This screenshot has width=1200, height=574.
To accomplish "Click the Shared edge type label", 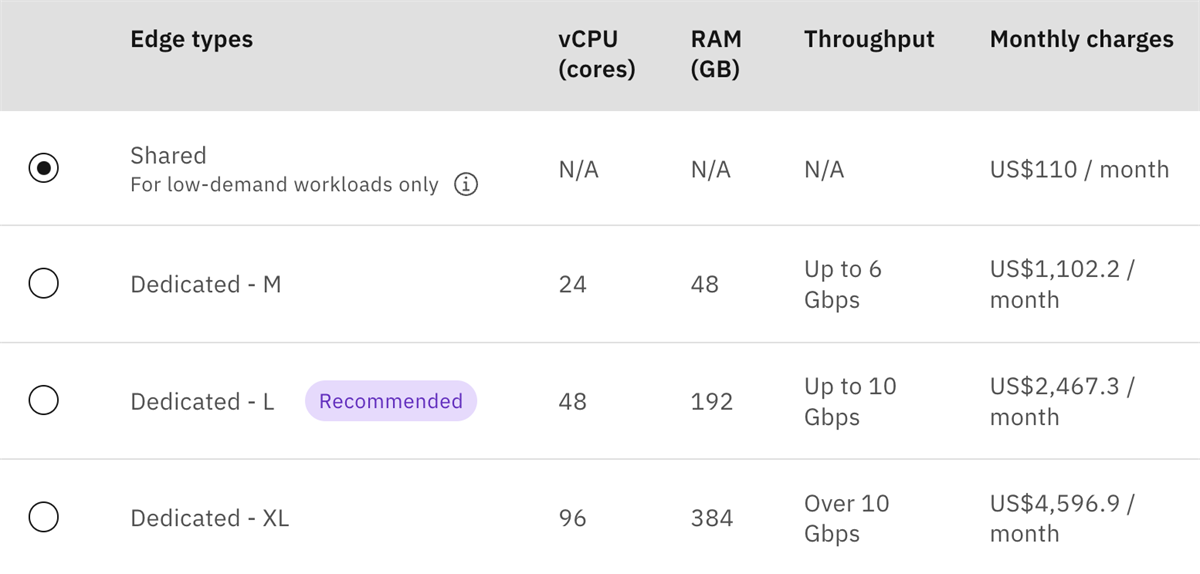I will (168, 156).
